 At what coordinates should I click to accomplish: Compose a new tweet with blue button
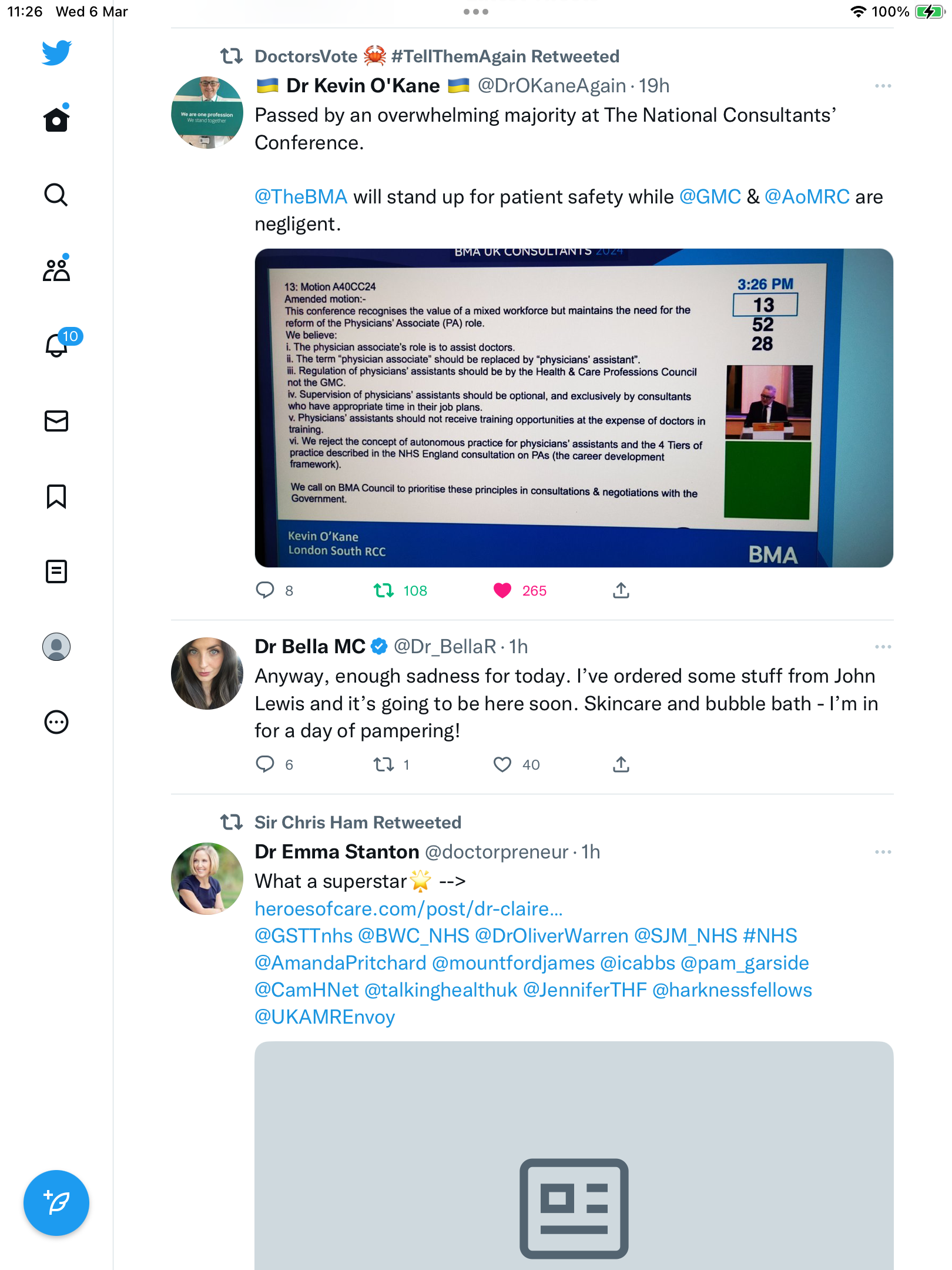56,1203
